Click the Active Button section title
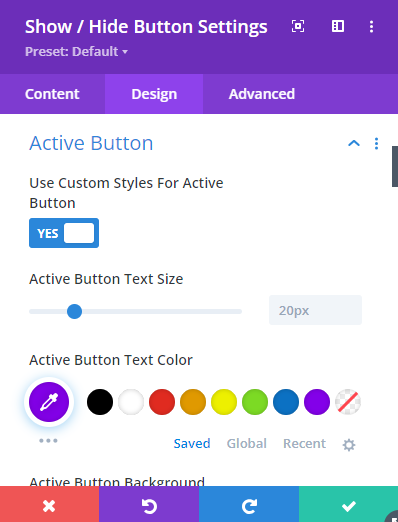The height and width of the screenshot is (522, 398). pos(91,143)
